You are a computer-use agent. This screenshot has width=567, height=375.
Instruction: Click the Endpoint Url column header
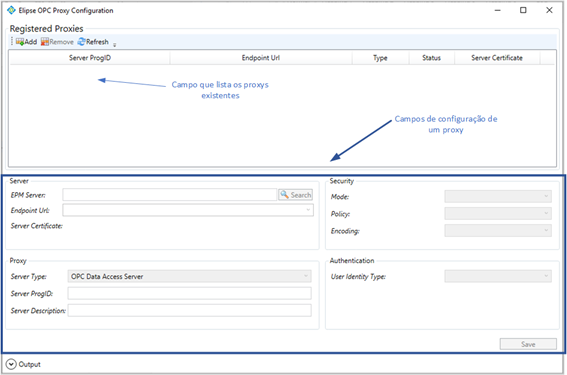pyautogui.click(x=261, y=58)
